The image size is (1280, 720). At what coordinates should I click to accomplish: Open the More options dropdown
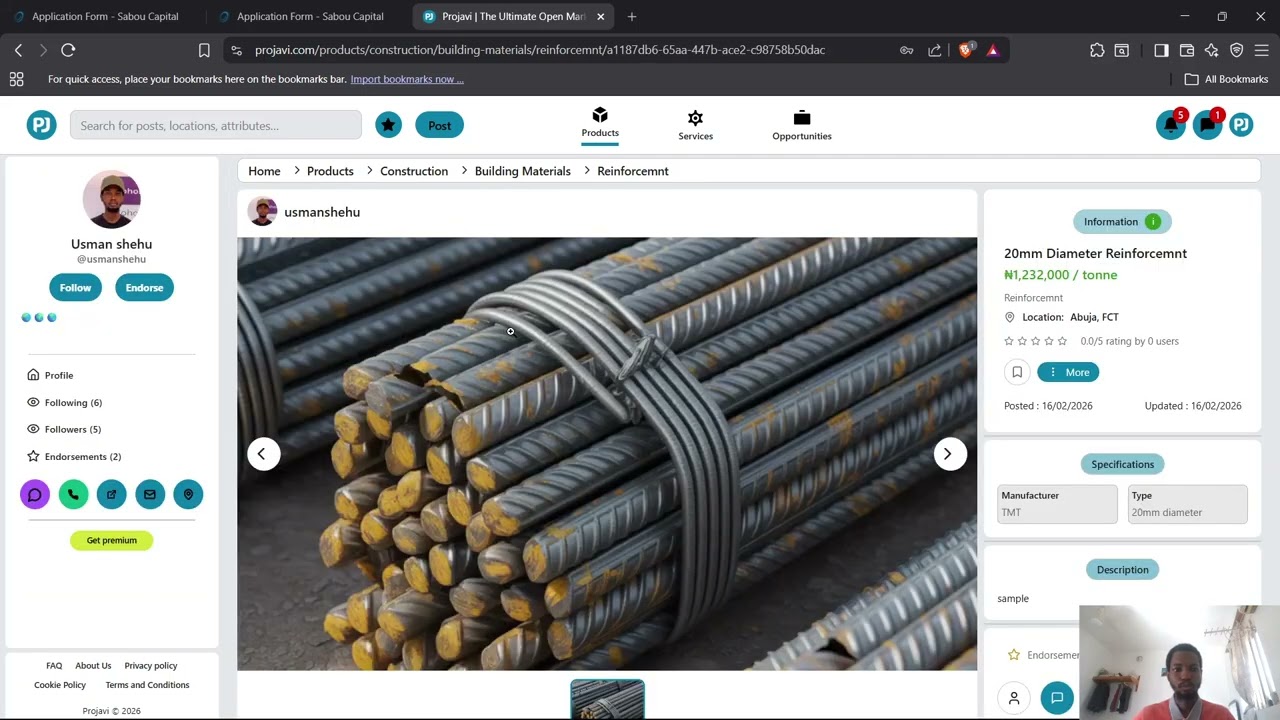tap(1068, 372)
